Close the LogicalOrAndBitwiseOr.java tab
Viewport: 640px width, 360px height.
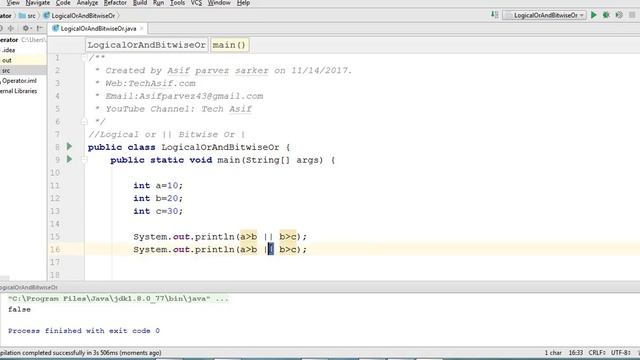[142, 29]
